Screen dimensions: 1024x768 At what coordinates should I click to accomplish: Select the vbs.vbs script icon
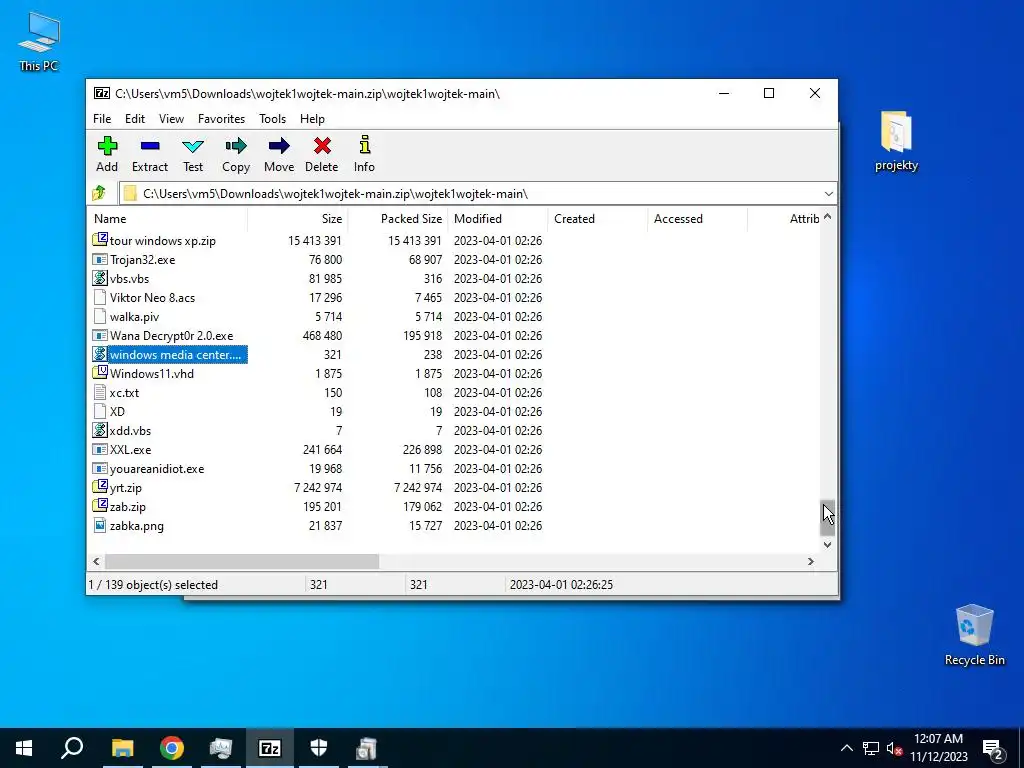(x=100, y=279)
